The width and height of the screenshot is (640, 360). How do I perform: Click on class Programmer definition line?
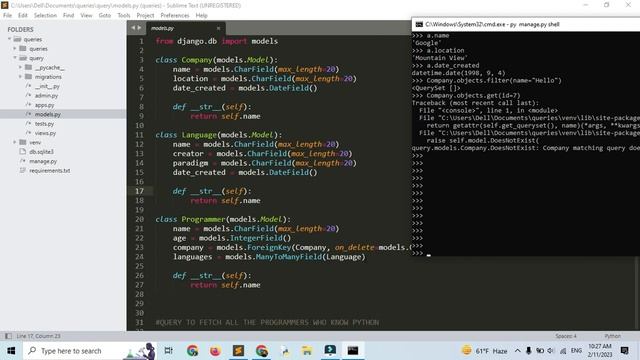pyautogui.click(x=223, y=219)
